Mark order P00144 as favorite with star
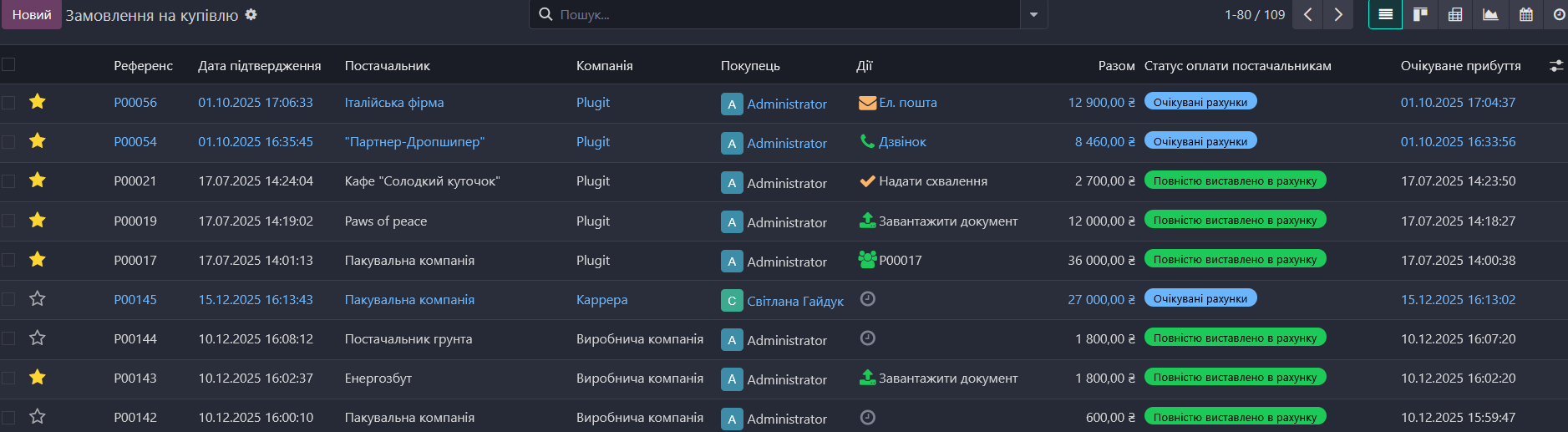Screen dimensions: 1568x432 (x=38, y=338)
